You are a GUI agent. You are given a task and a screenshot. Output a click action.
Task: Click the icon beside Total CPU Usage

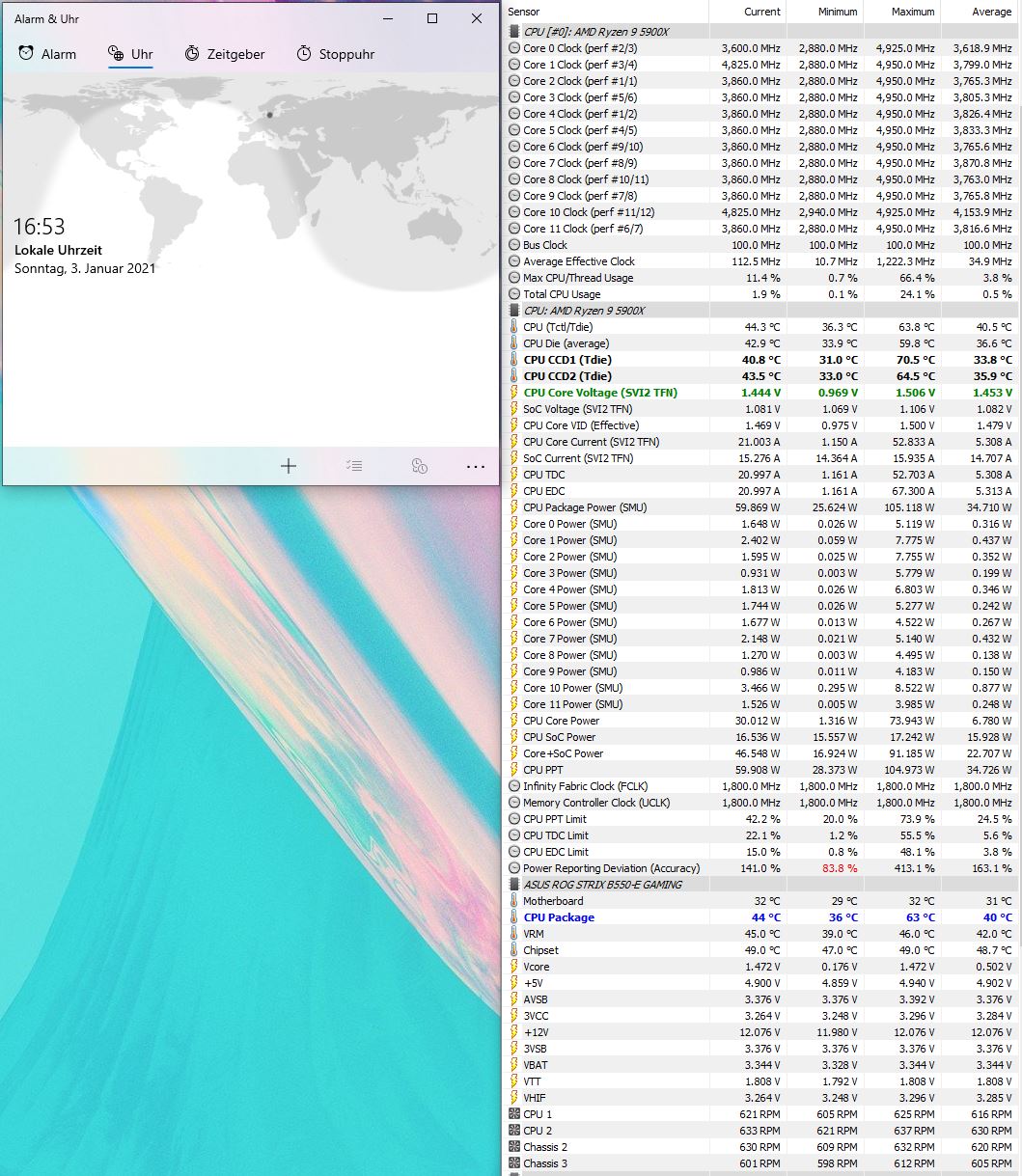(x=514, y=294)
